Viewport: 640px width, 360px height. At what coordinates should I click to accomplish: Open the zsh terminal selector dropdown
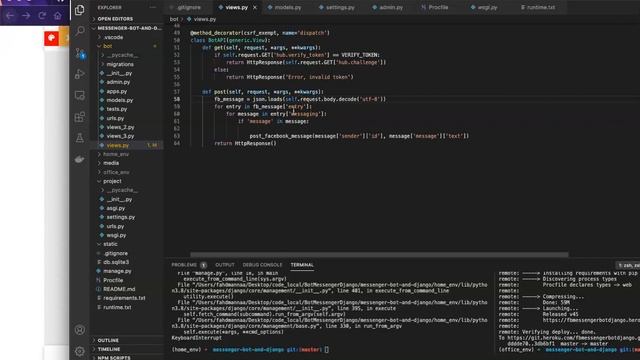coord(629,265)
